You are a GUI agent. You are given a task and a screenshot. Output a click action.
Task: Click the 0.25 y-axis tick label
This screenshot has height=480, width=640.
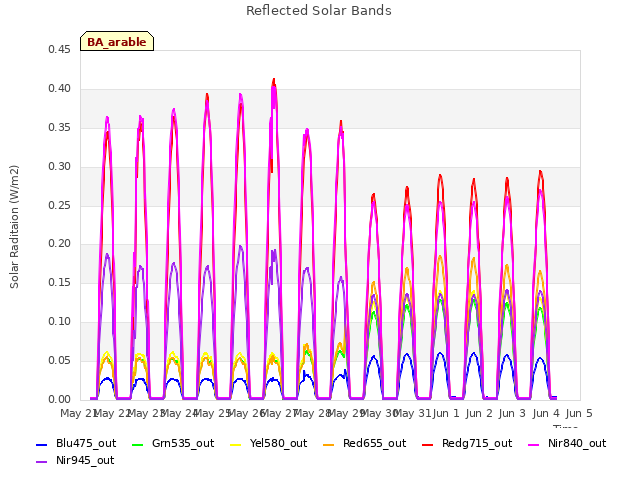point(60,205)
